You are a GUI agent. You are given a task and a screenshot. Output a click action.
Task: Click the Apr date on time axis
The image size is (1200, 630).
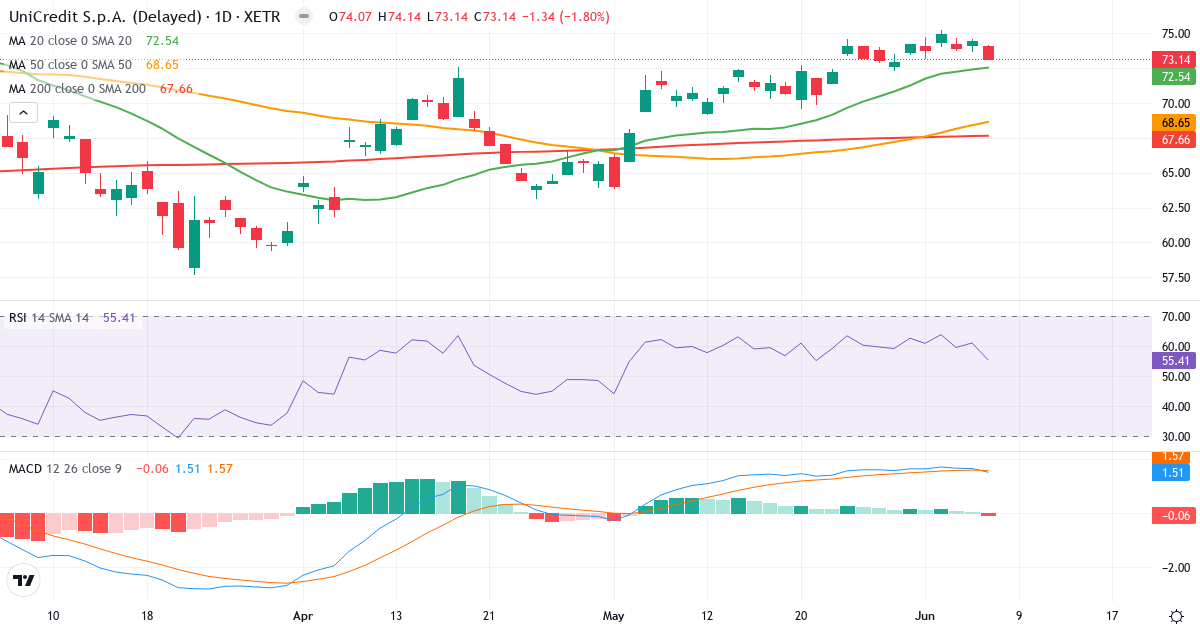[302, 616]
